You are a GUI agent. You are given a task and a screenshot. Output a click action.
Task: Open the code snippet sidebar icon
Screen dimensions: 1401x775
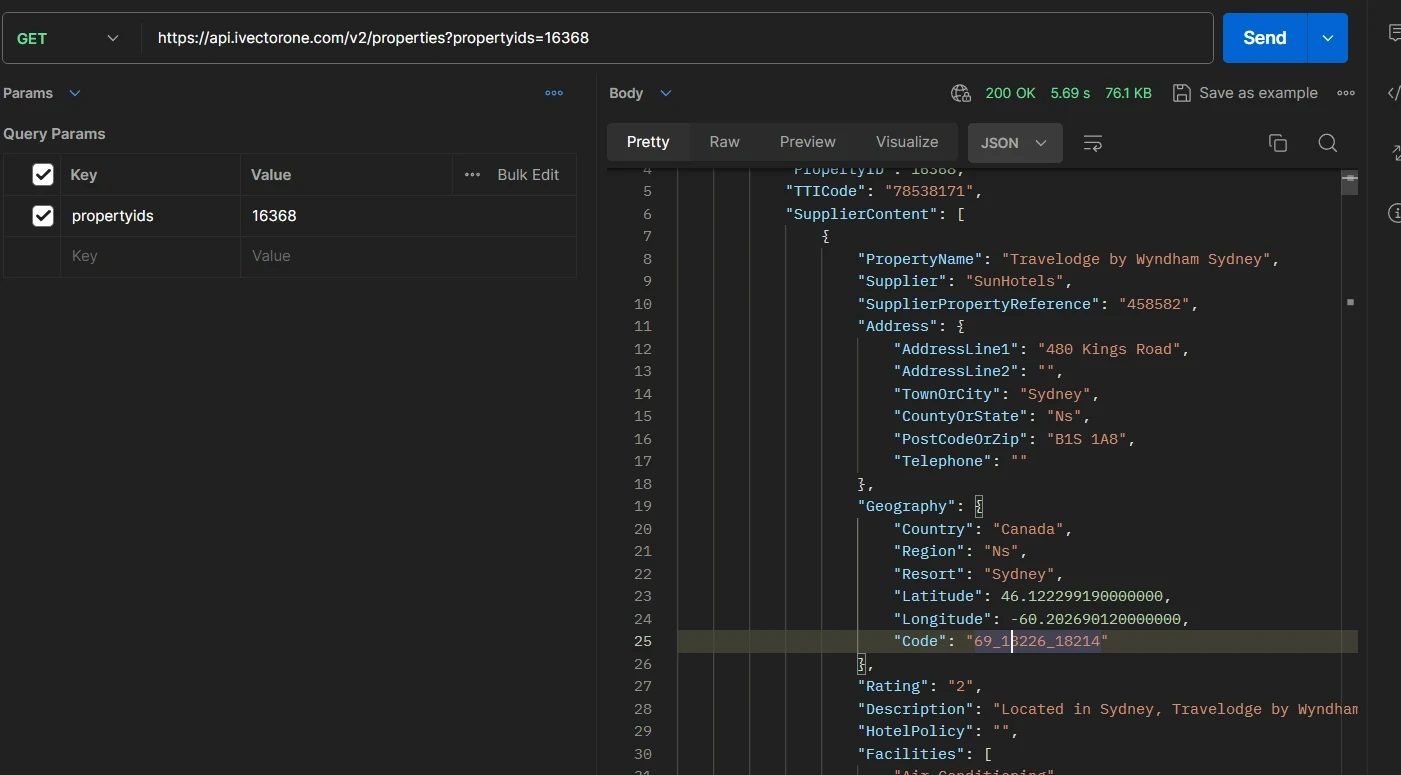click(1393, 93)
